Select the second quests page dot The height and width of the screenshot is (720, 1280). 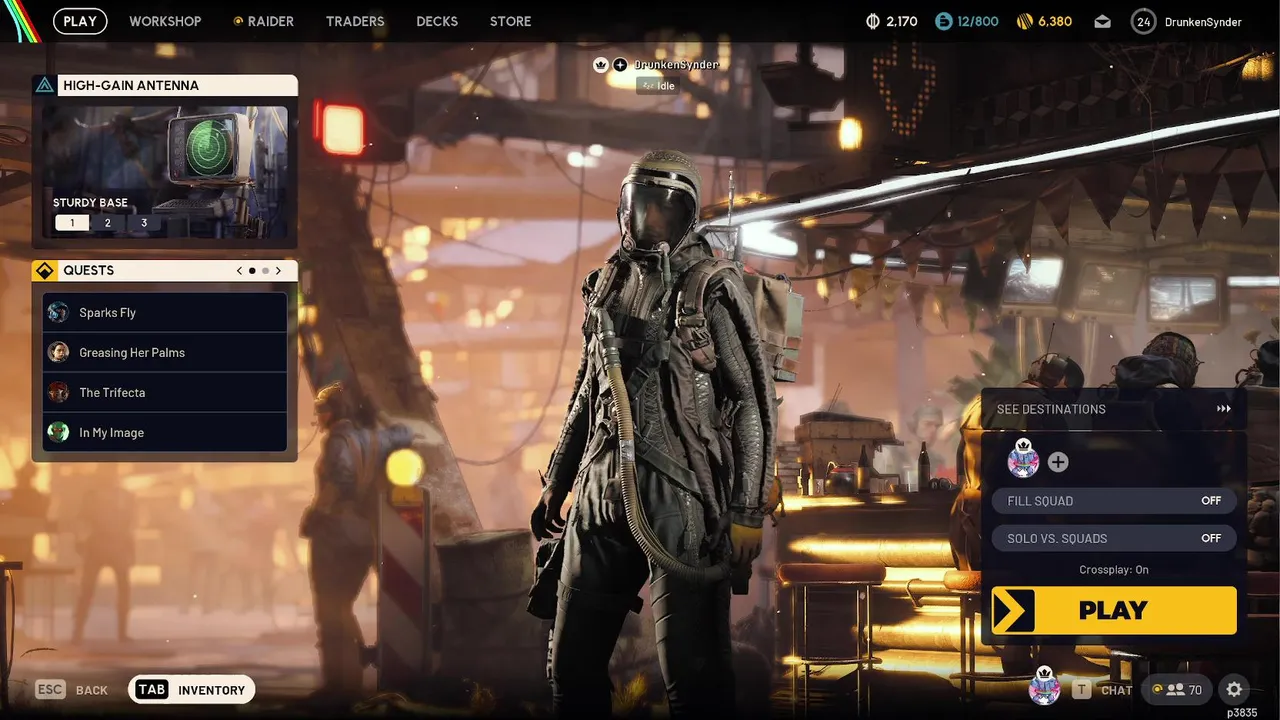pyautogui.click(x=265, y=270)
